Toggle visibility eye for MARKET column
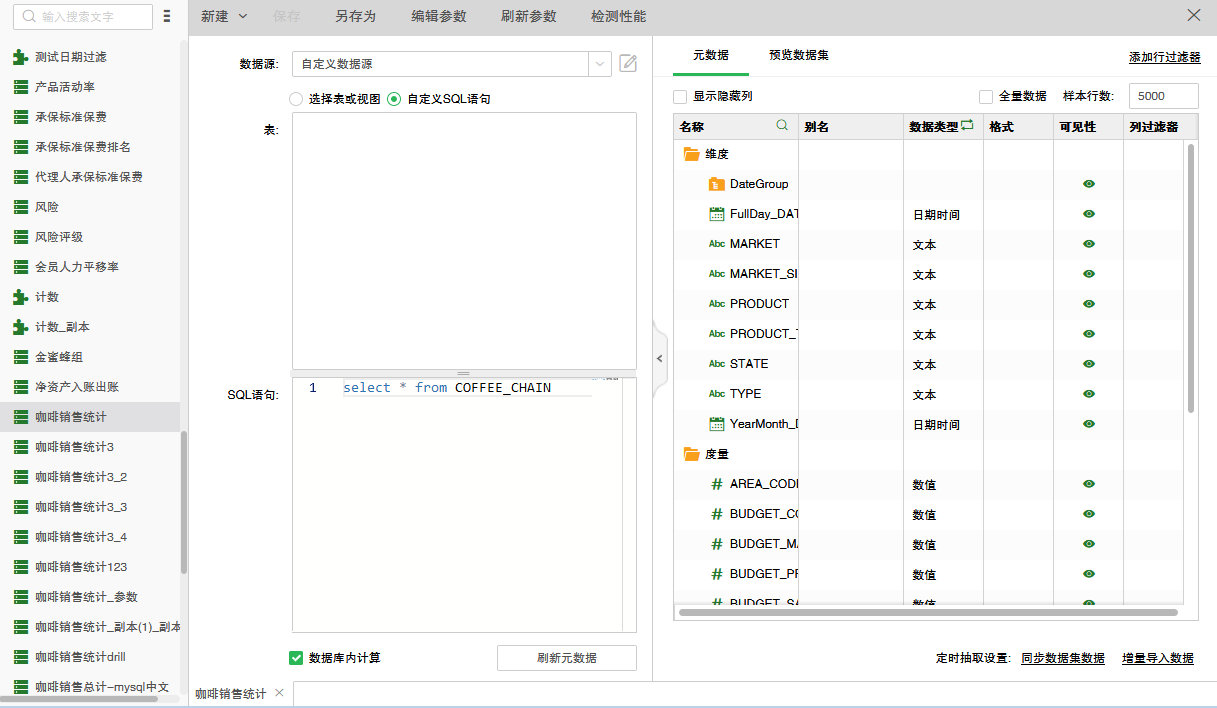 [x=1089, y=244]
